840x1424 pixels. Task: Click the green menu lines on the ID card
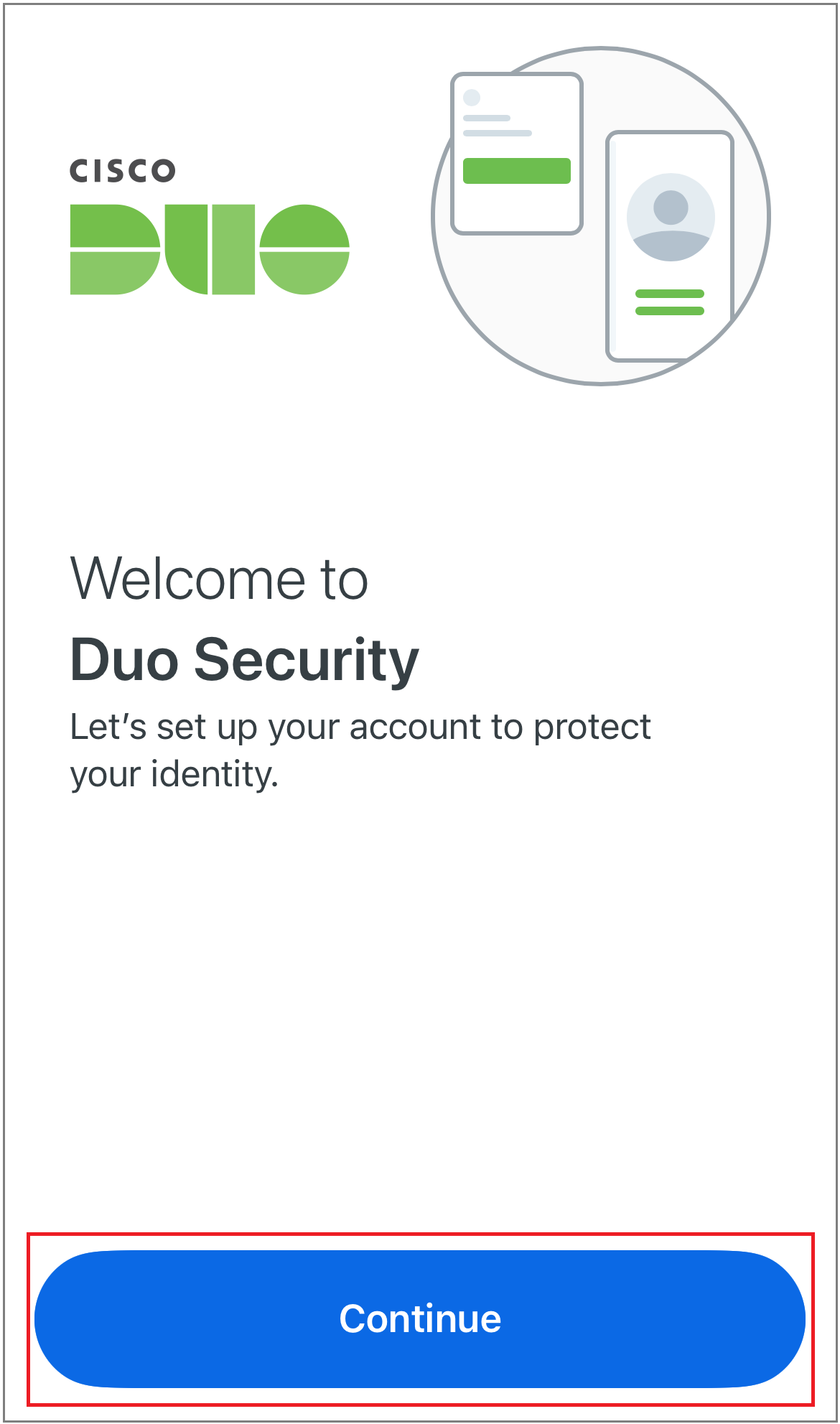pos(669,302)
